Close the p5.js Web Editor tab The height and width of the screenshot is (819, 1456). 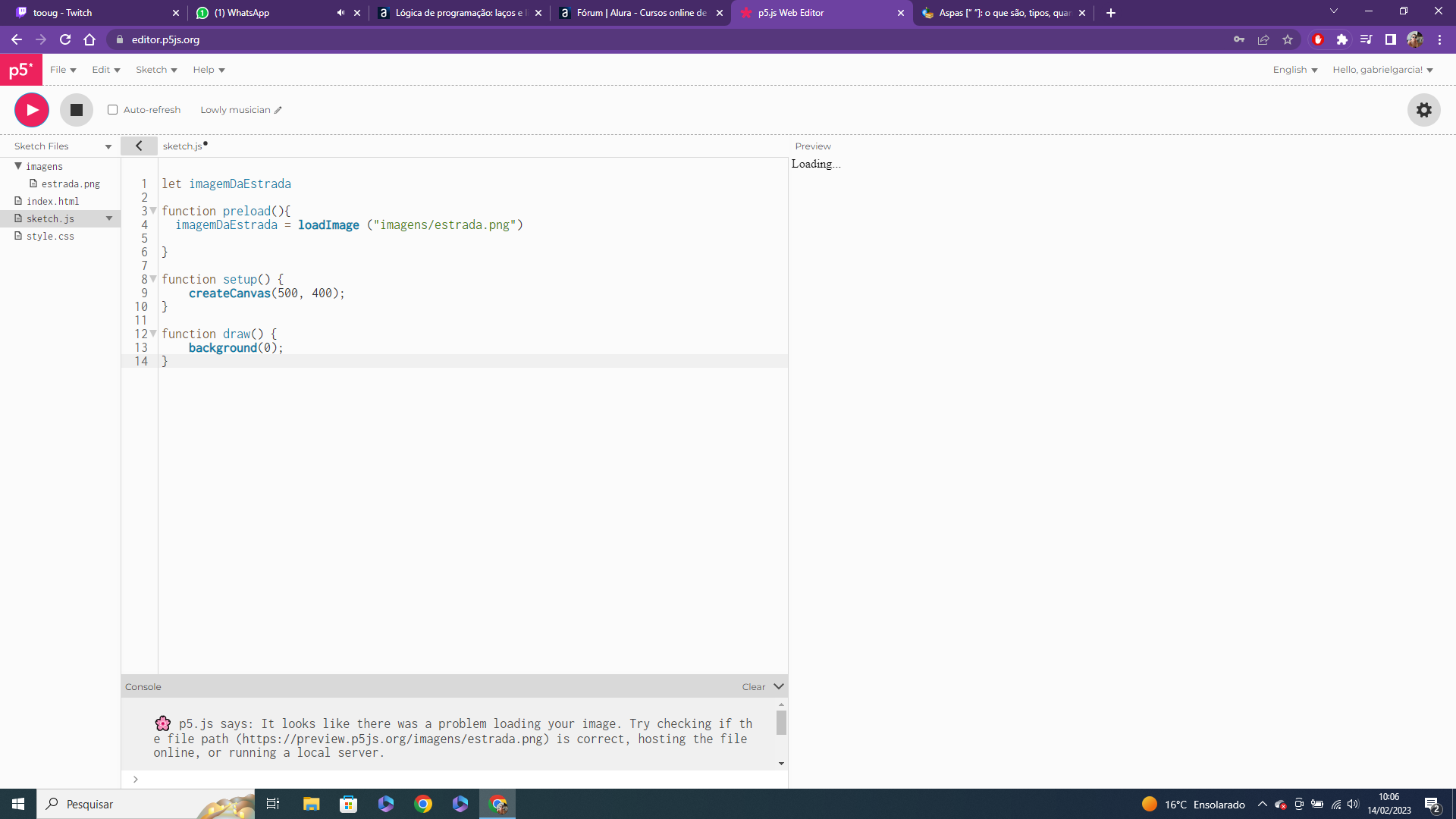click(x=901, y=13)
